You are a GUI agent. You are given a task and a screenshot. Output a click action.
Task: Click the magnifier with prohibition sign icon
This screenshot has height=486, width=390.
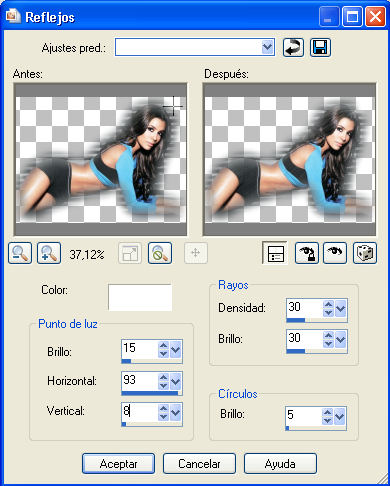coord(160,253)
